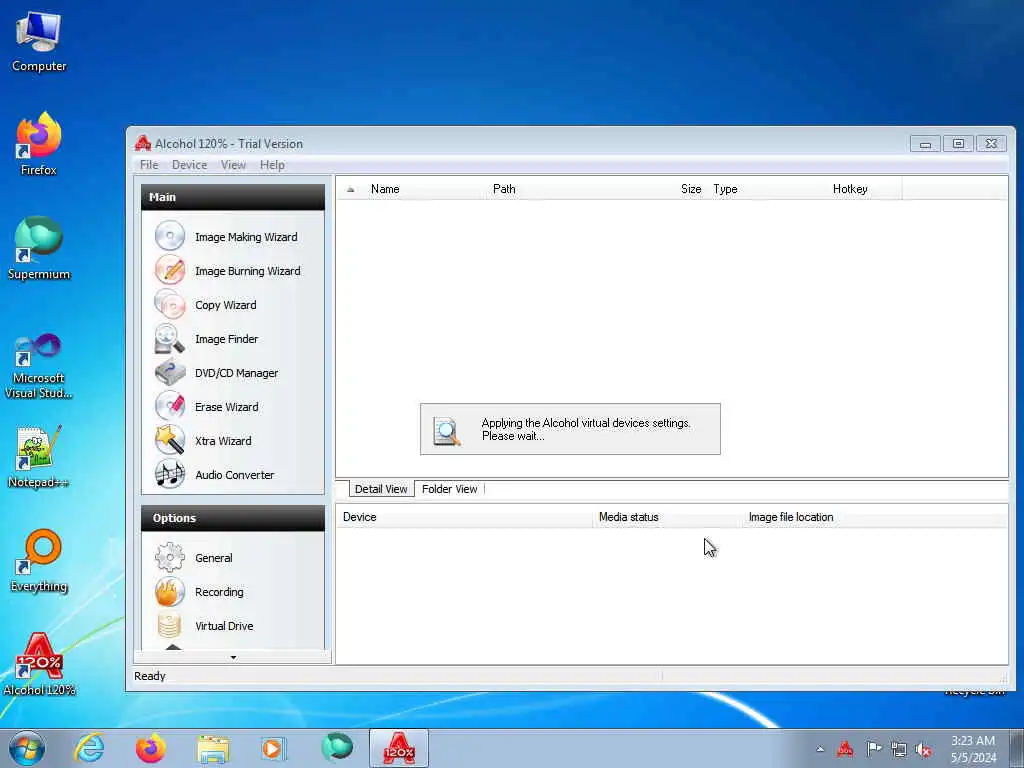Viewport: 1024px width, 768px height.
Task: Open Windows Explorer from the taskbar
Action: tap(213, 748)
